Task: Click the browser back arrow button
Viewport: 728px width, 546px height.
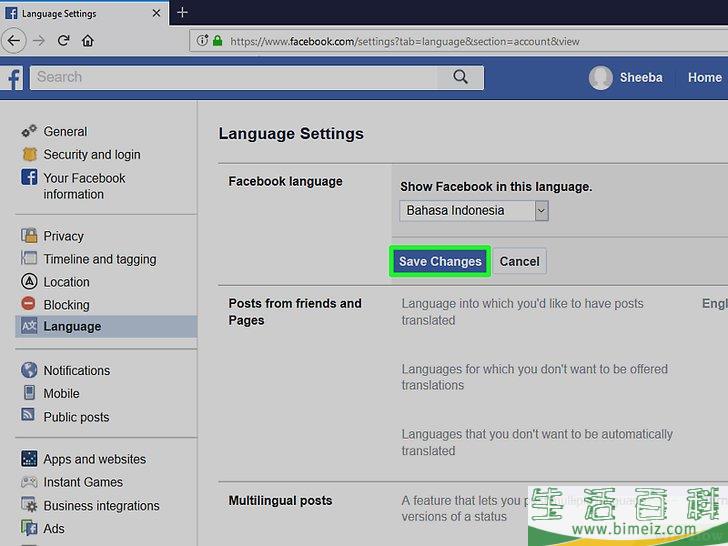Action: click(13, 41)
